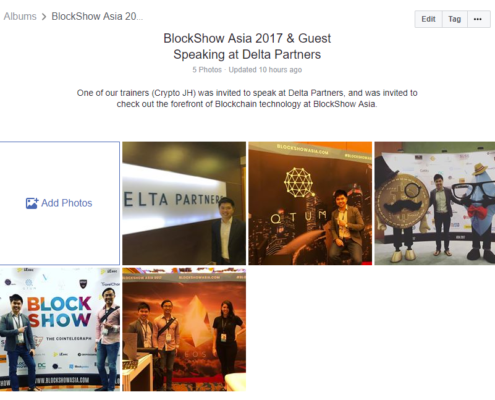Click the album title heading

click(247, 46)
